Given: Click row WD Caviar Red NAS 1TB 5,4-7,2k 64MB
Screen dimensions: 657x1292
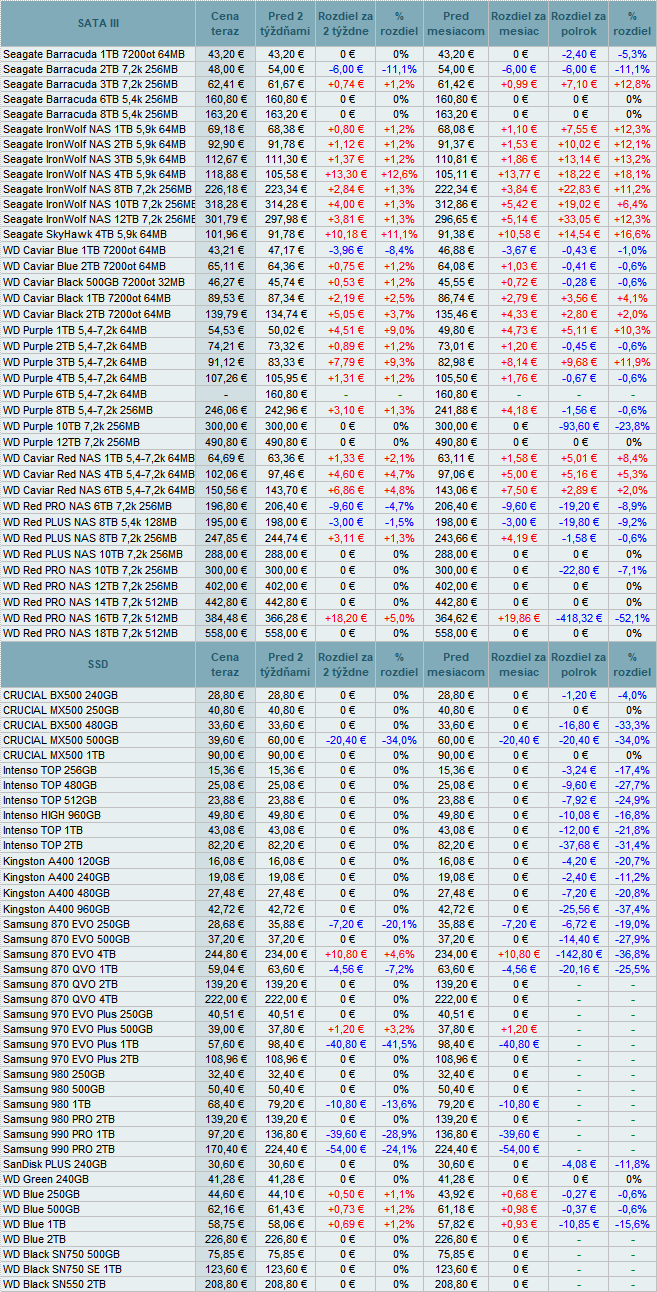Looking at the screenshot, I should click(x=328, y=458).
